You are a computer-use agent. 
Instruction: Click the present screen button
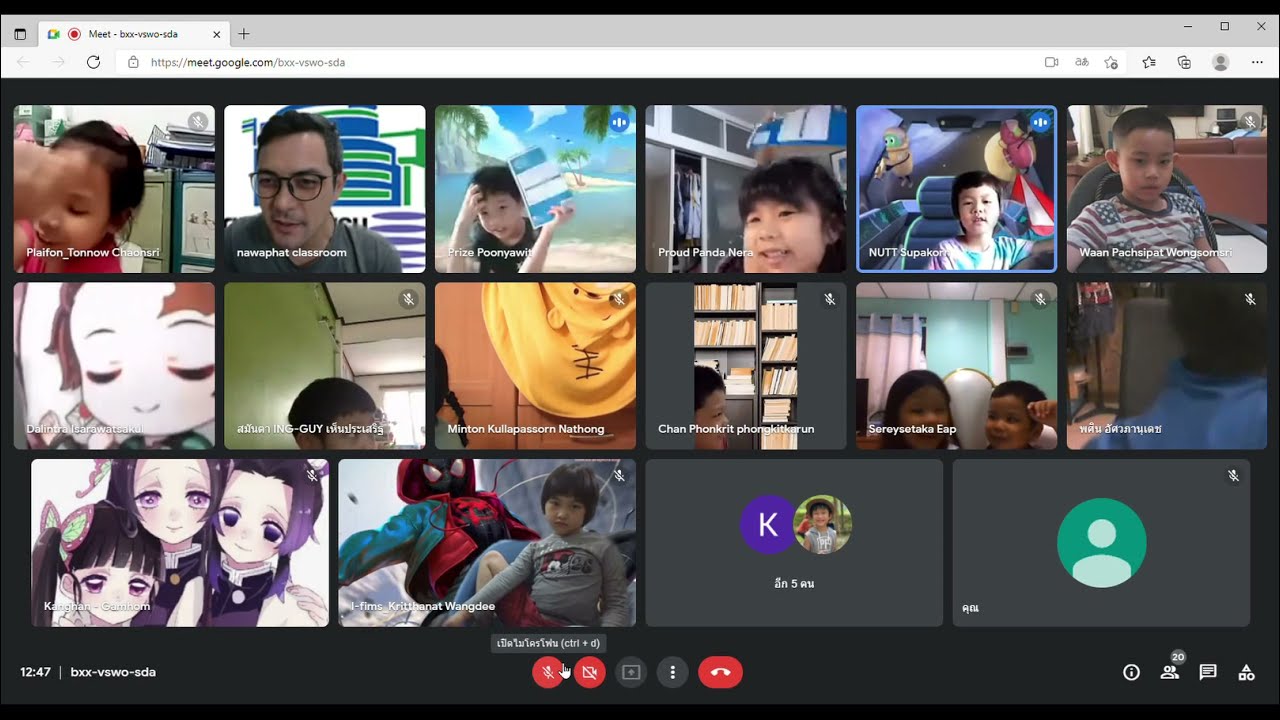click(x=631, y=672)
